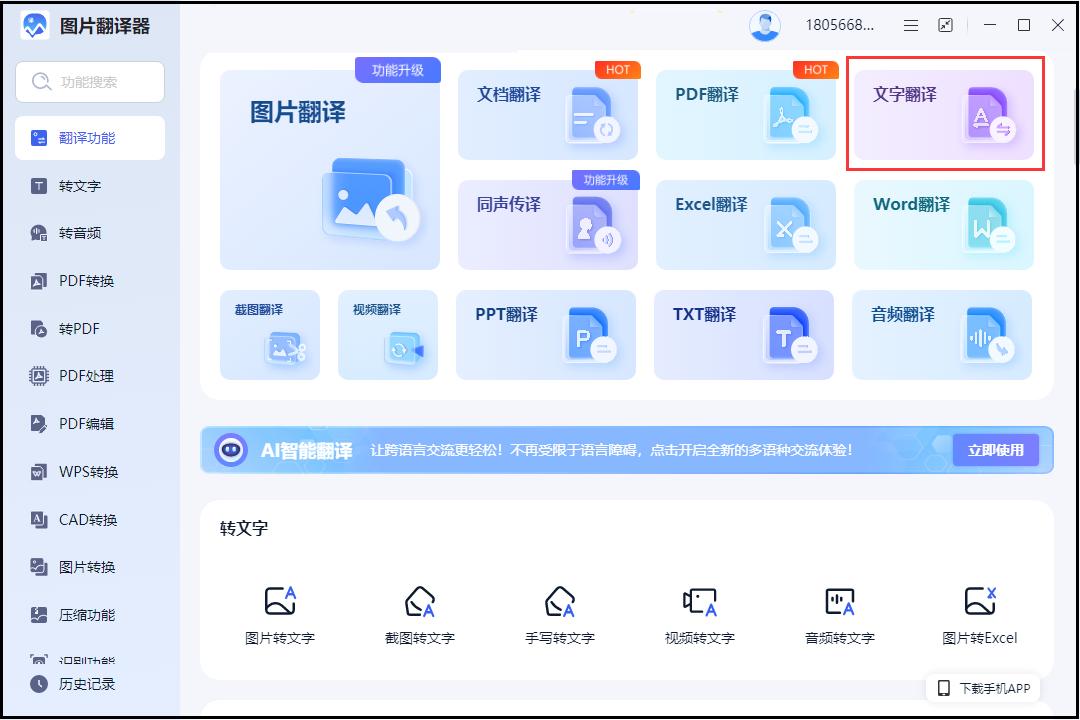The image size is (1080, 720).
Task: Open the 文字翻译 highlighted card
Action: [x=941, y=113]
